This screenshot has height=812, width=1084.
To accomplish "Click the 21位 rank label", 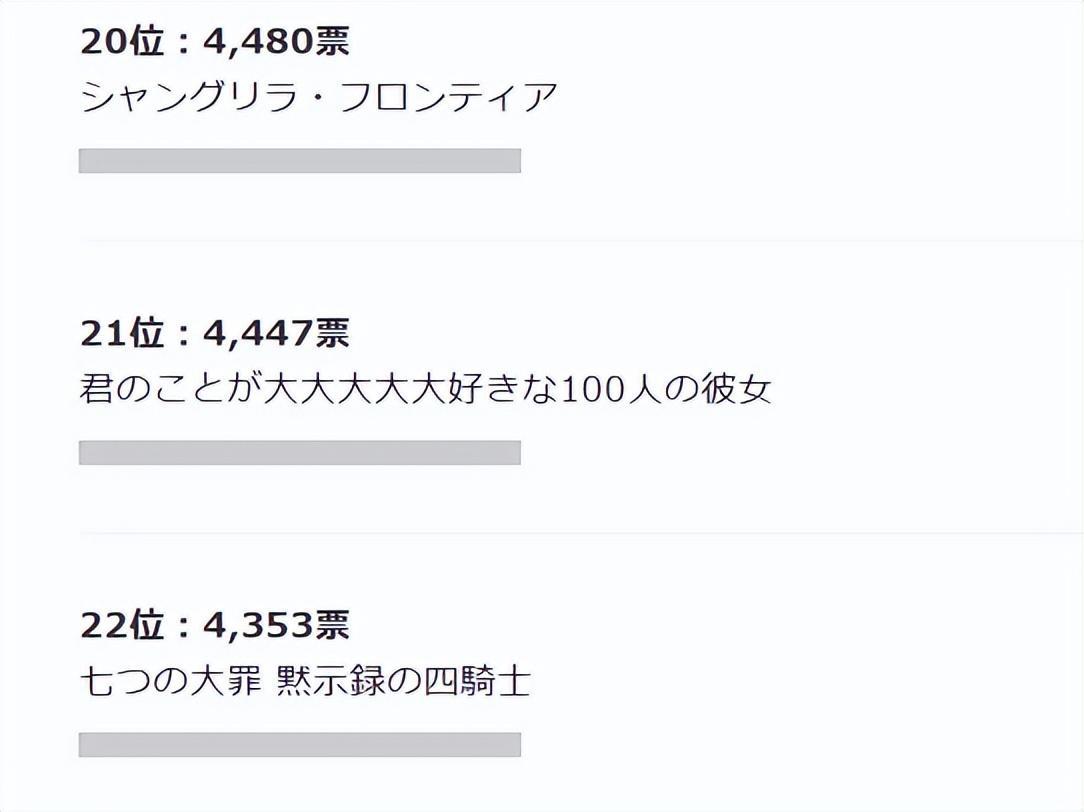I will pyautogui.click(x=121, y=333).
